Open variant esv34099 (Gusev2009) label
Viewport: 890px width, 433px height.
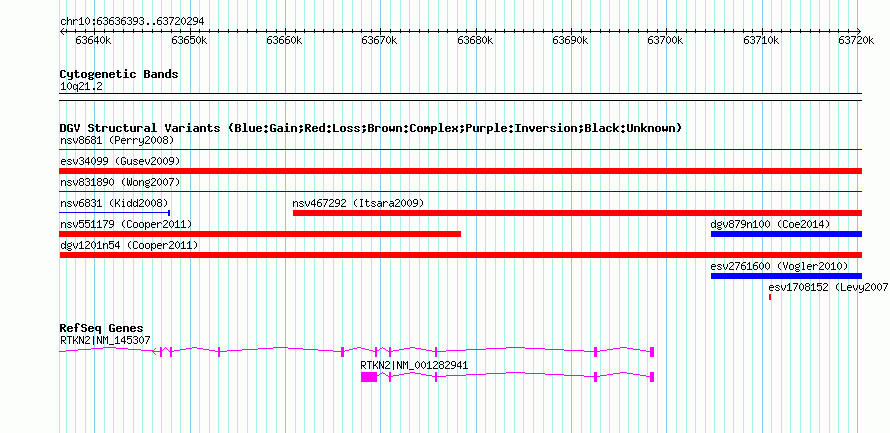click(120, 161)
